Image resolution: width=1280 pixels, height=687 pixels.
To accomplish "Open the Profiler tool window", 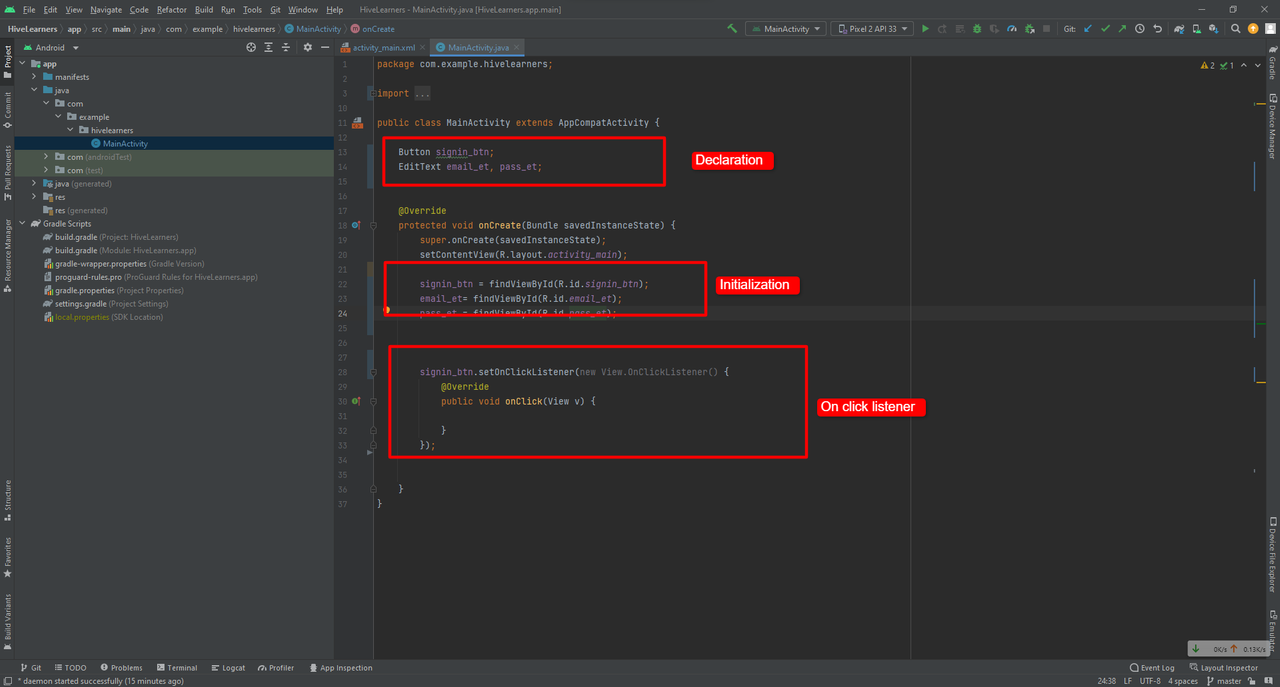I will [x=276, y=667].
